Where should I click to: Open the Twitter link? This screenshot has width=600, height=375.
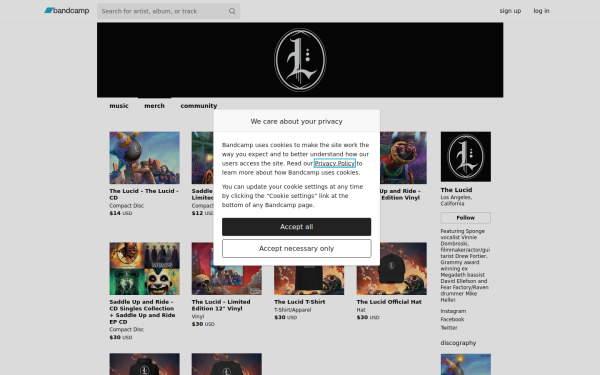pos(449,328)
